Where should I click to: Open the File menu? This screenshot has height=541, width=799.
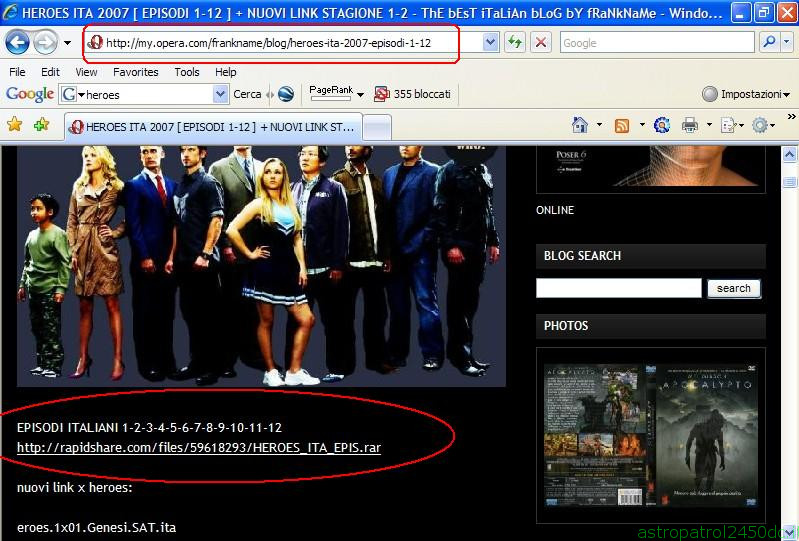[17, 72]
